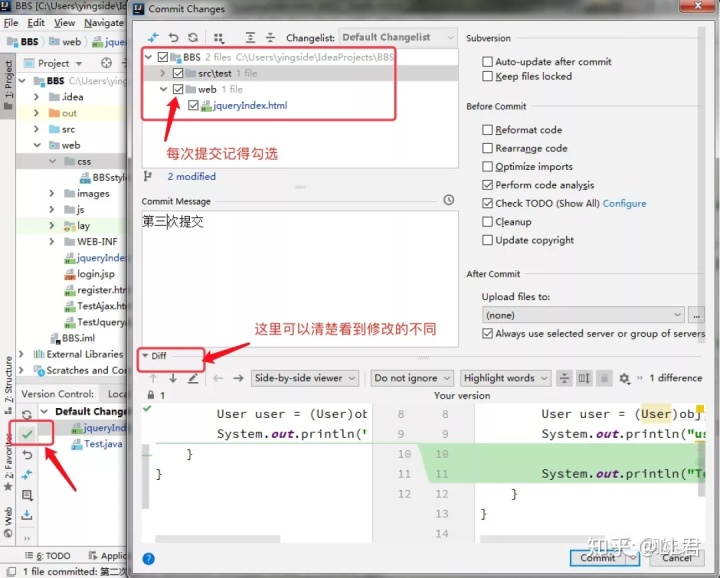Click Refresh icon in Version Control panel
This screenshot has height=578, width=720.
coord(27,415)
